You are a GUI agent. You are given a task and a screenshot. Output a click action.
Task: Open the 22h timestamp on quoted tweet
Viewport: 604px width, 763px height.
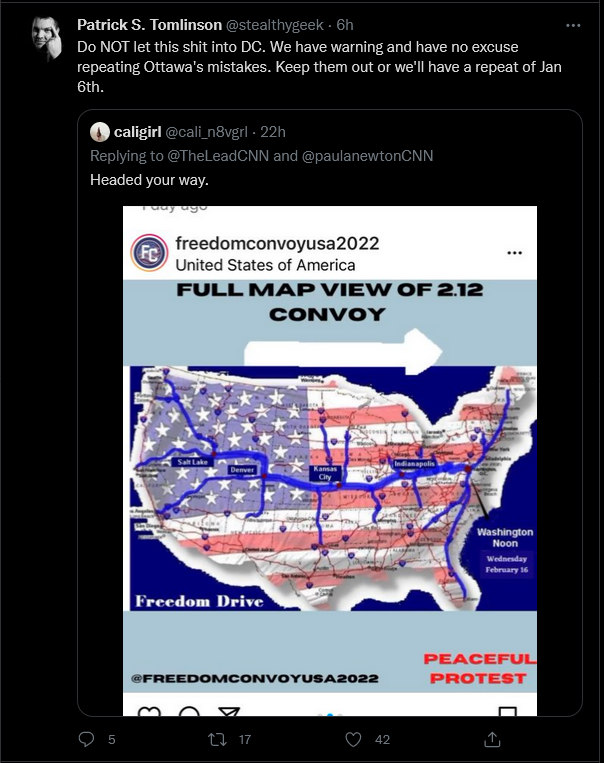tap(273, 132)
